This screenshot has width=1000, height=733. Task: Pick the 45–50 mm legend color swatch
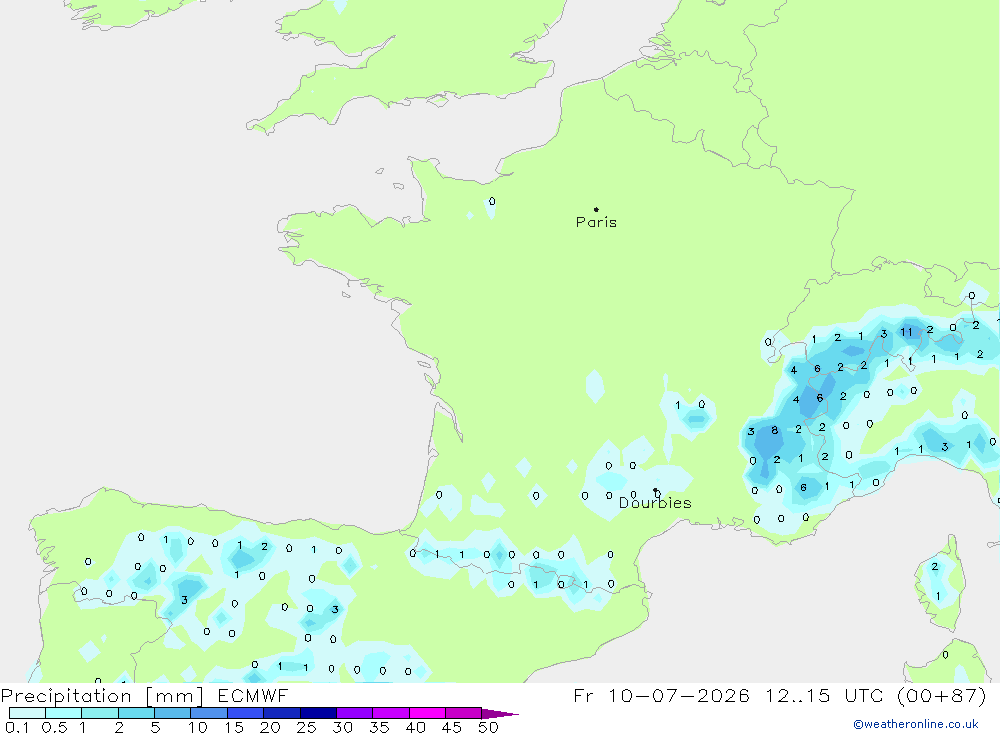click(464, 713)
